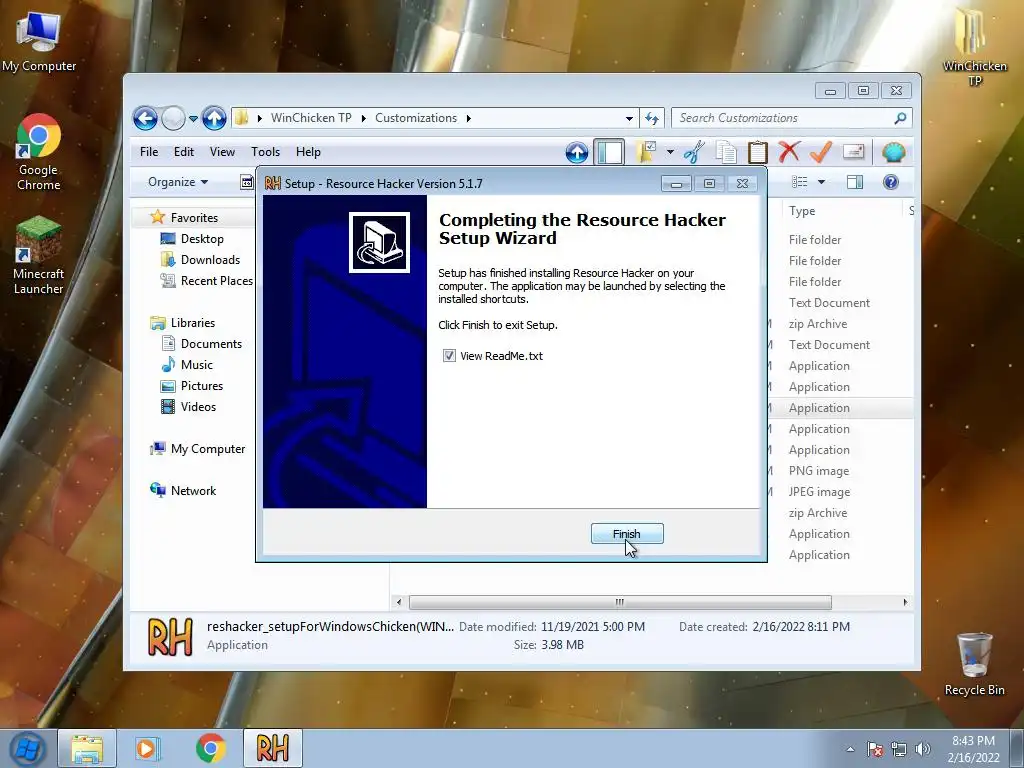Click the PNG image type entry
The width and height of the screenshot is (1024, 768).
click(819, 471)
